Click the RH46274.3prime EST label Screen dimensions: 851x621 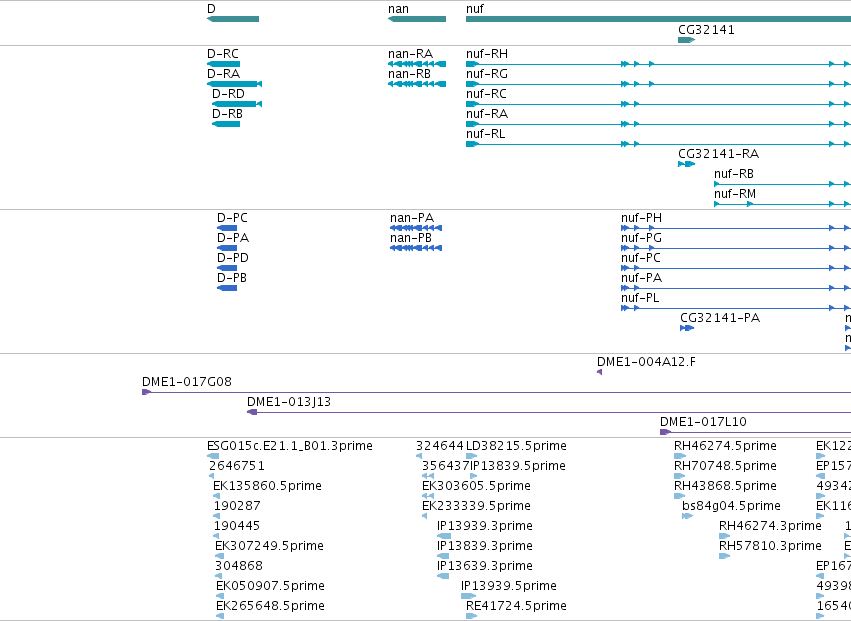tap(770, 527)
